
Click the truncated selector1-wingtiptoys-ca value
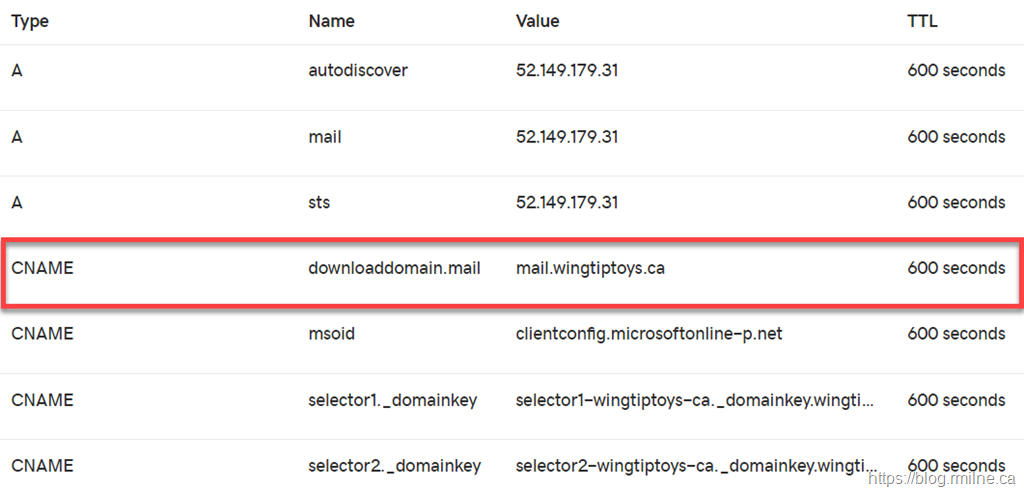[695, 400]
